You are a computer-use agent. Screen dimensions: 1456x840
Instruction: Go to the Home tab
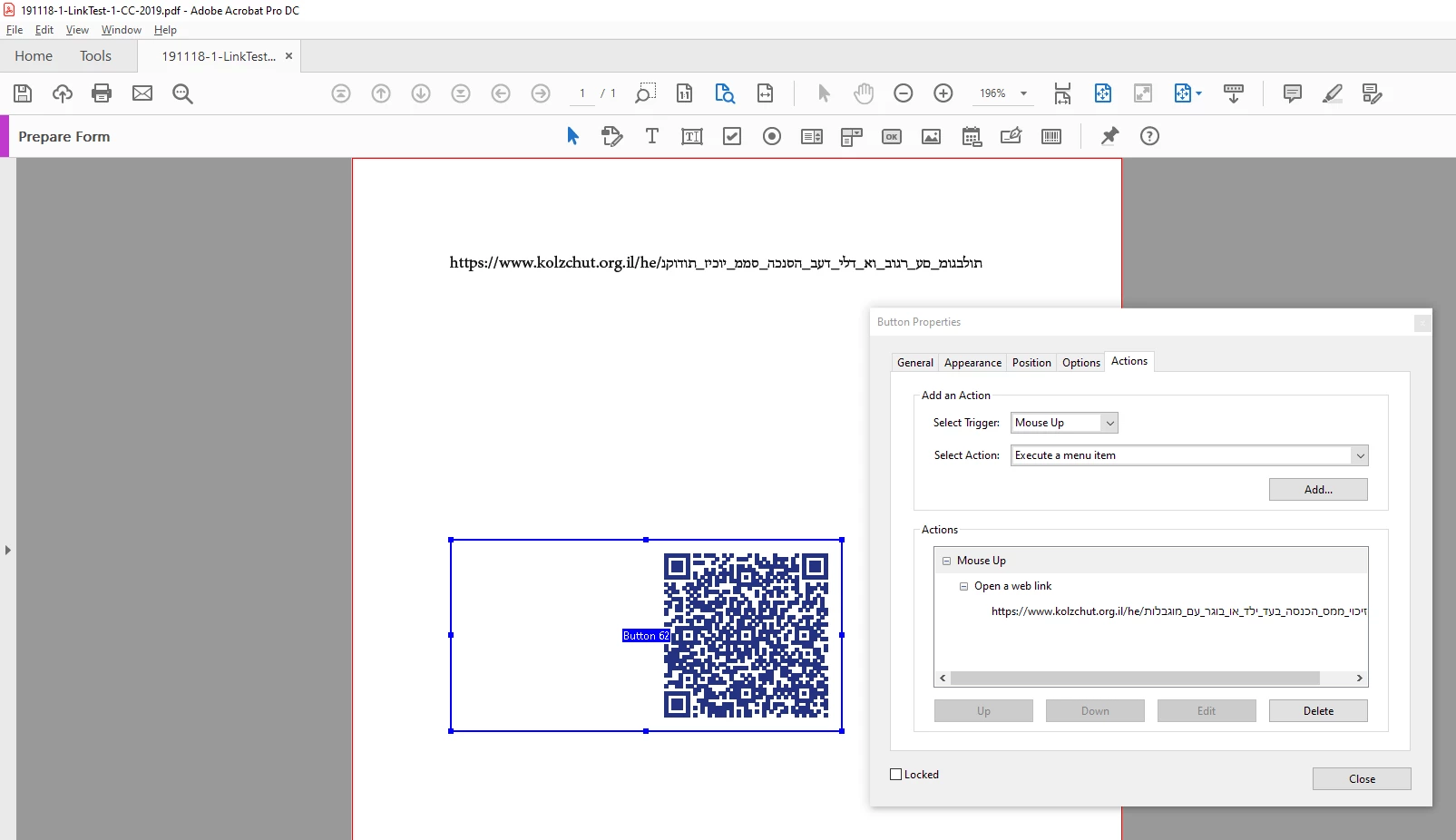pyautogui.click(x=34, y=56)
